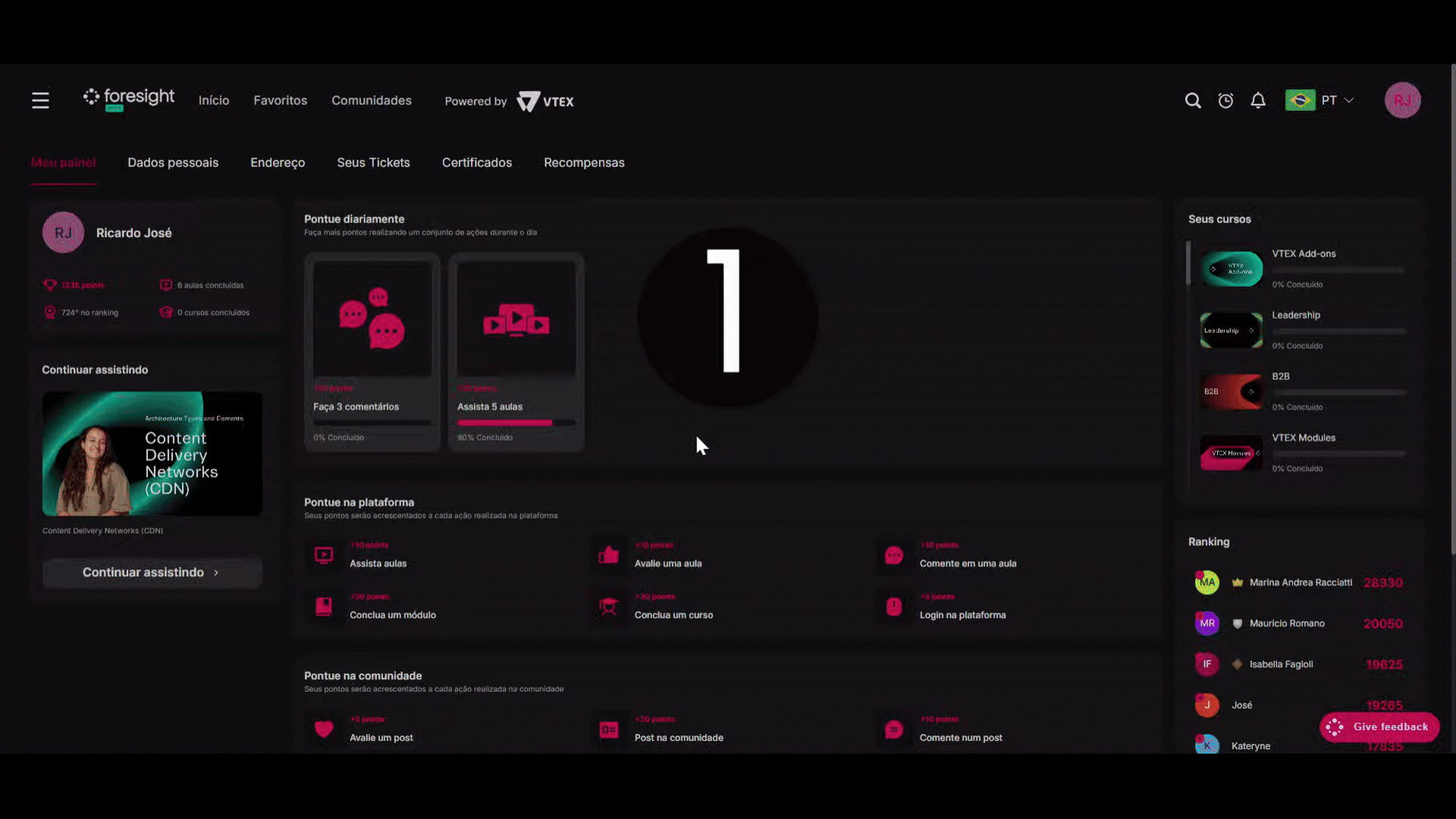
Task: Click the Assista aulas video icon
Action: coord(324,555)
